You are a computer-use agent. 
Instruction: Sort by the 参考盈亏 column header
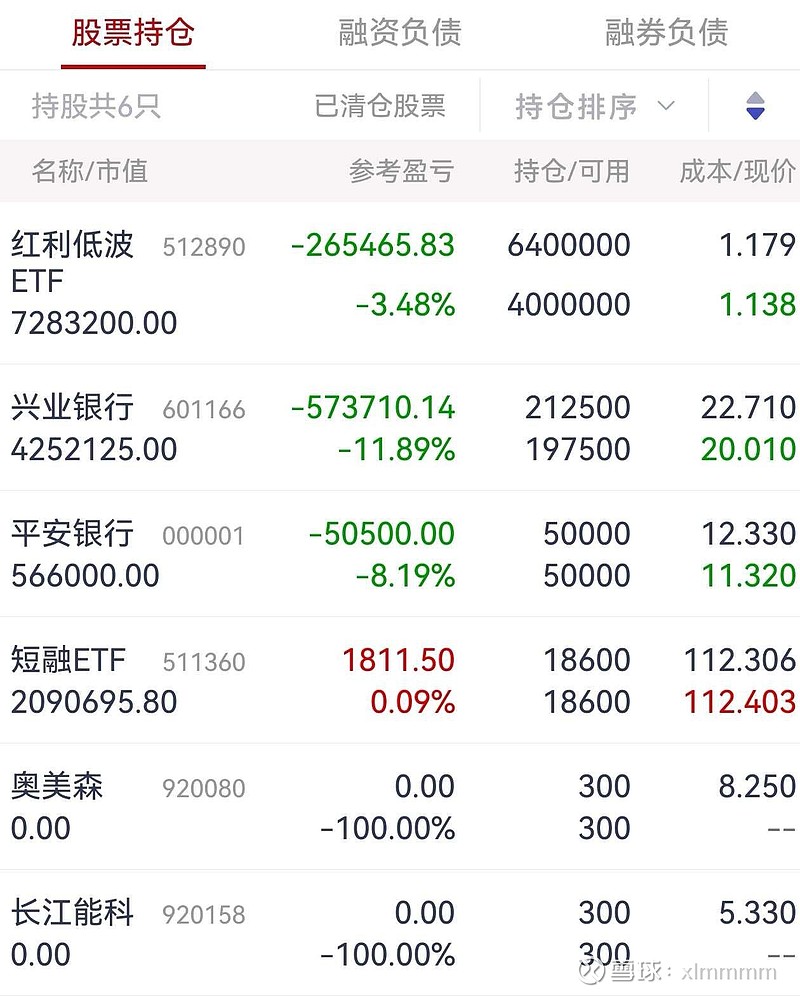pos(401,171)
